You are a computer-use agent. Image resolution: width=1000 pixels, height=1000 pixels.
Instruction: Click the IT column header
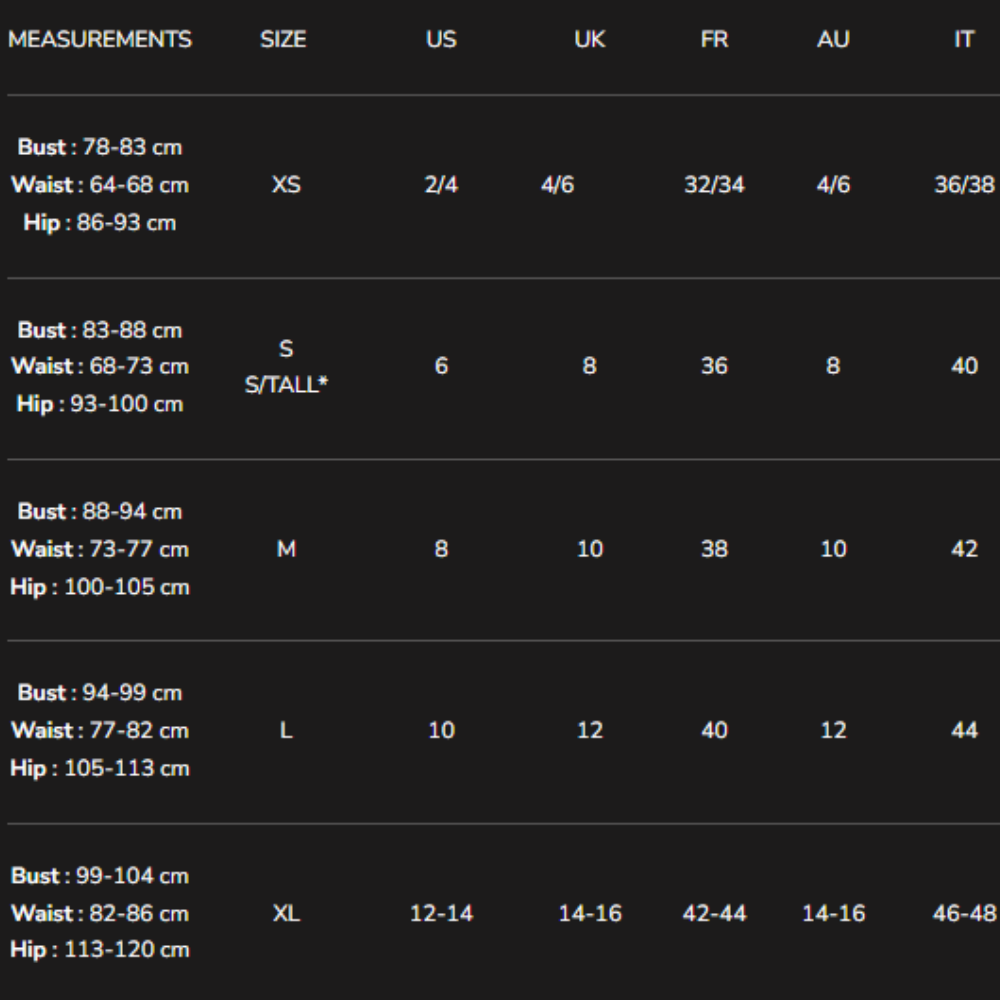point(964,40)
